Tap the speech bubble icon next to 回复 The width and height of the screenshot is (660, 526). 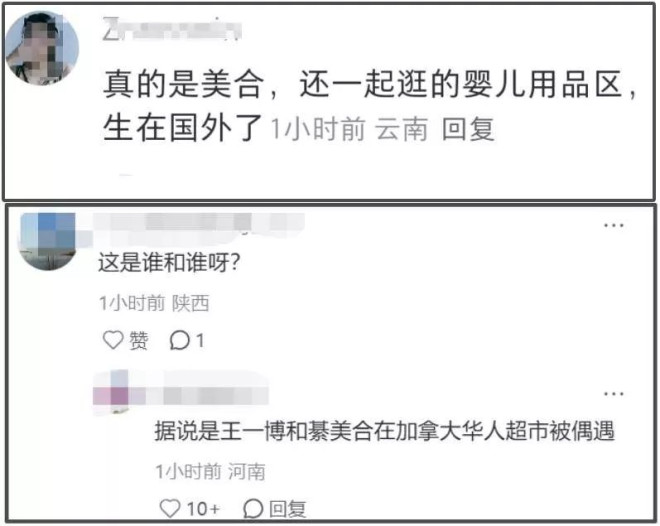[x=253, y=508]
